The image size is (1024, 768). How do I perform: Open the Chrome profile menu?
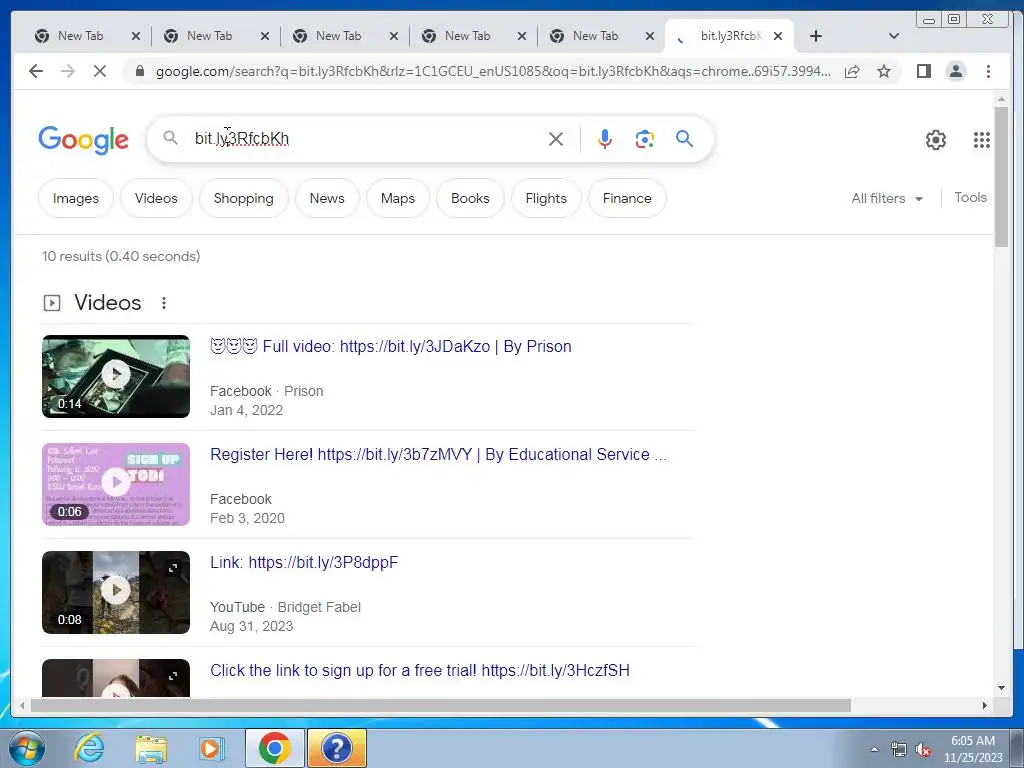955,71
